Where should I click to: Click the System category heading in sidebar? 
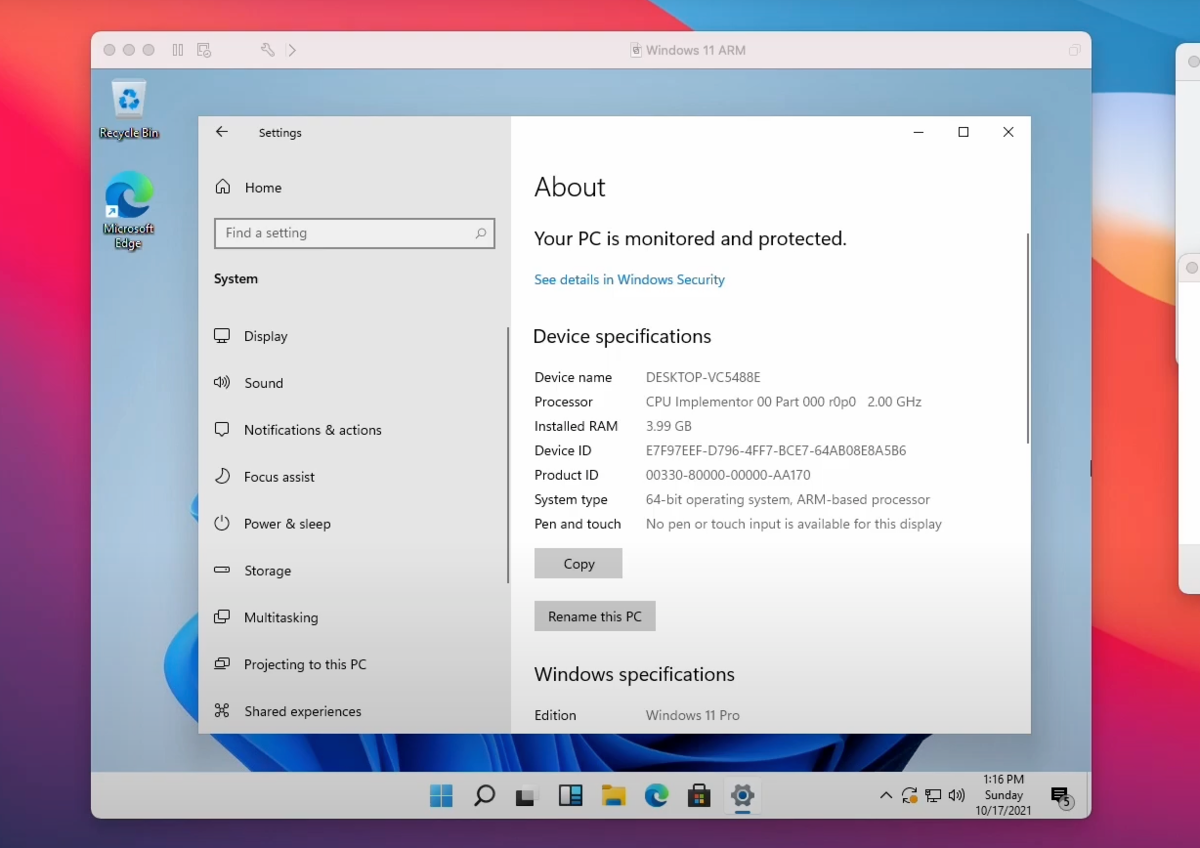(236, 279)
